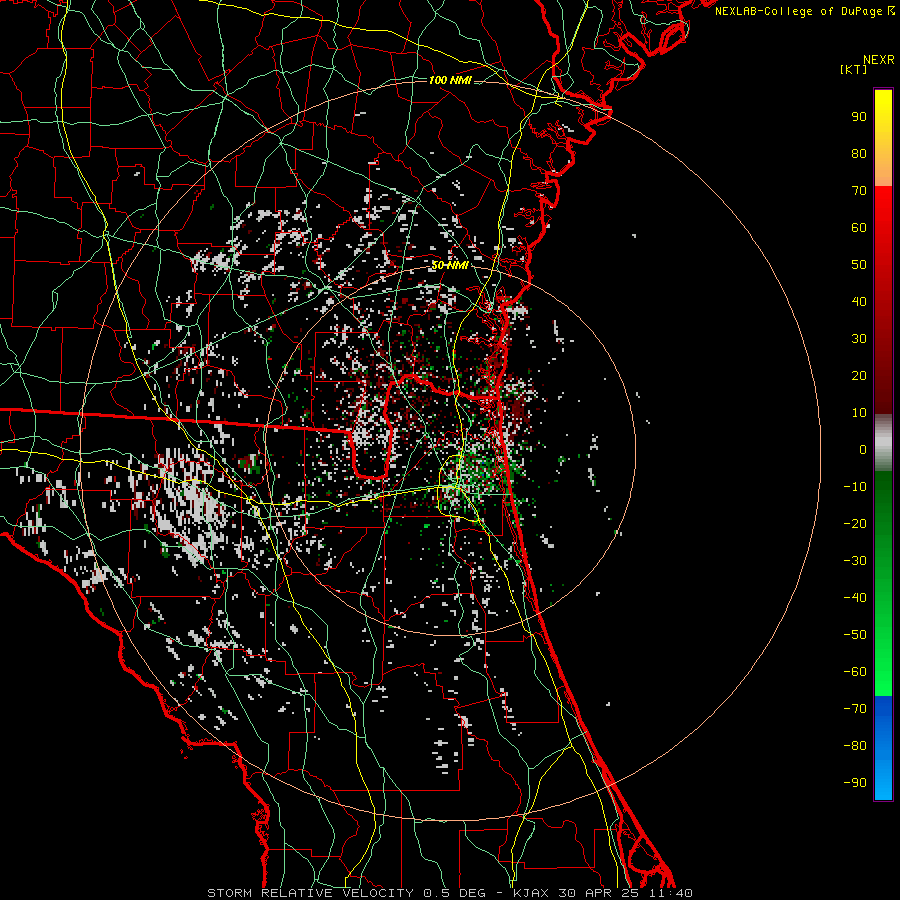Screen dimensions: 900x900
Task: Click the -40 value on the velocity scale
Action: pos(855,598)
